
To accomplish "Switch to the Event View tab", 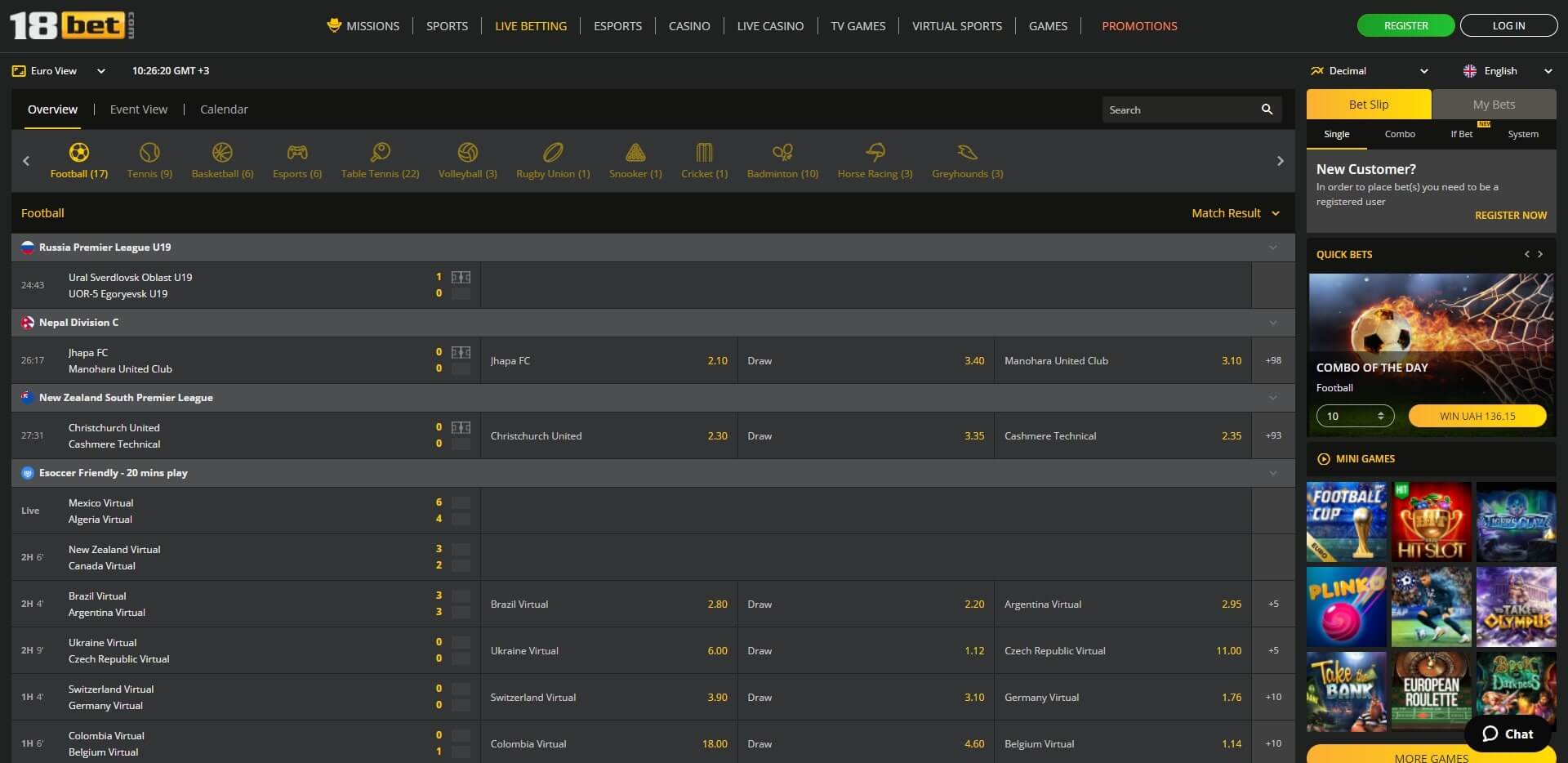I will (x=137, y=109).
